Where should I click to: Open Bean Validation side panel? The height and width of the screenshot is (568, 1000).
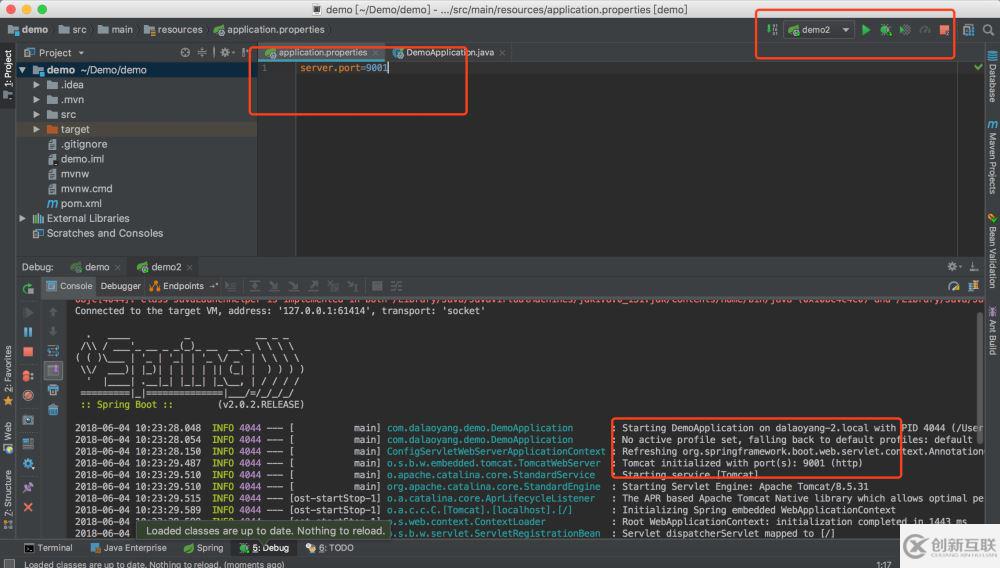click(x=992, y=251)
